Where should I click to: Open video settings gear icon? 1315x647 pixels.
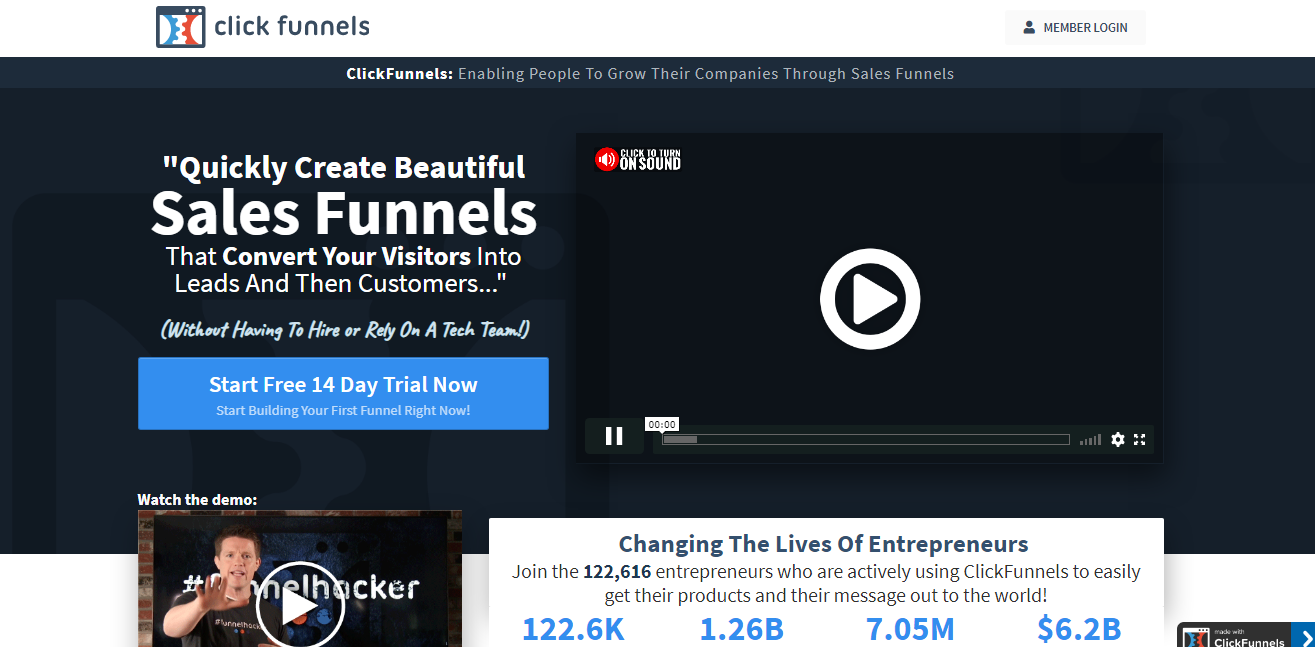click(x=1118, y=439)
